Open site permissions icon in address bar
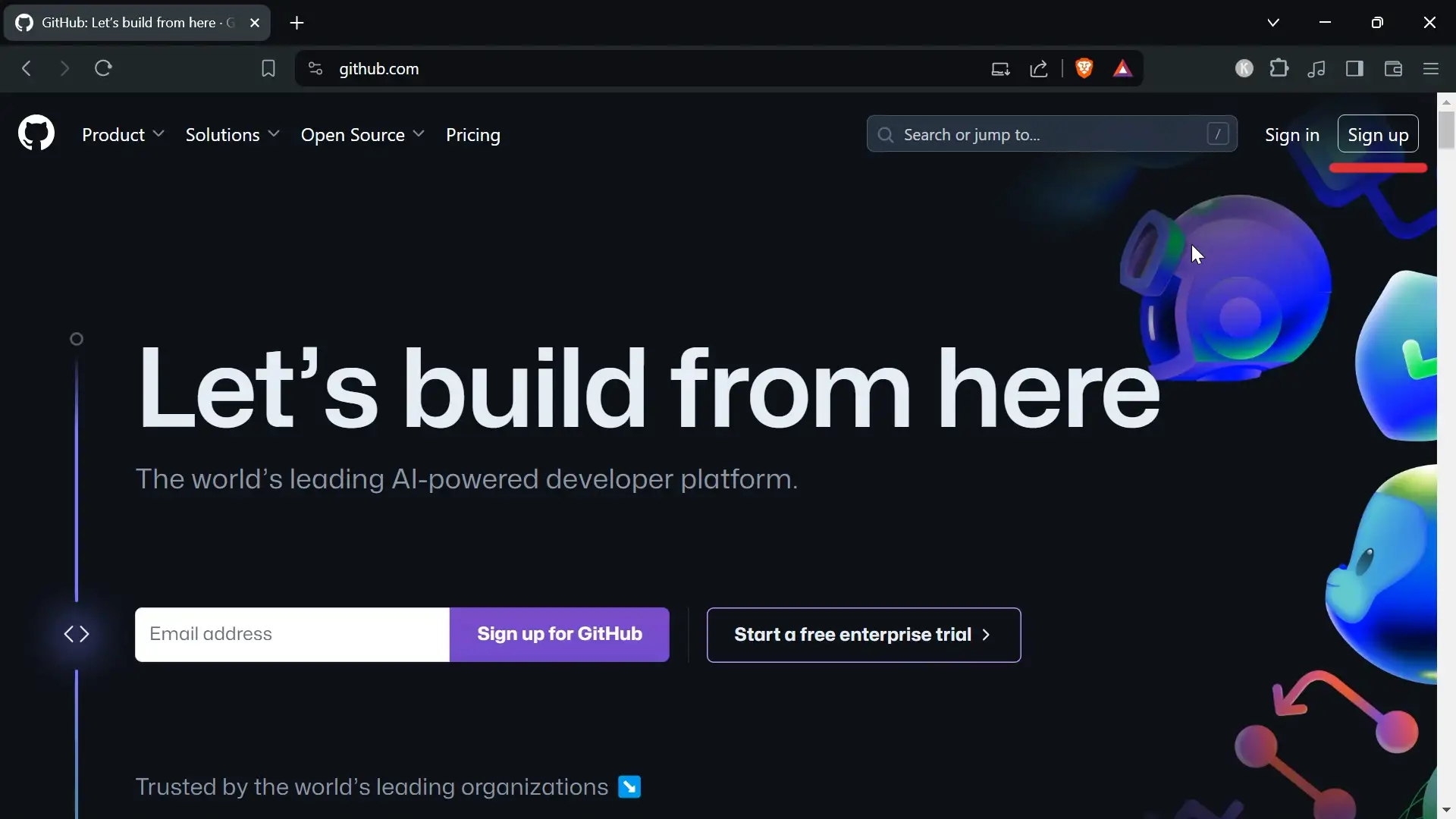The image size is (1456, 819). coord(314,68)
